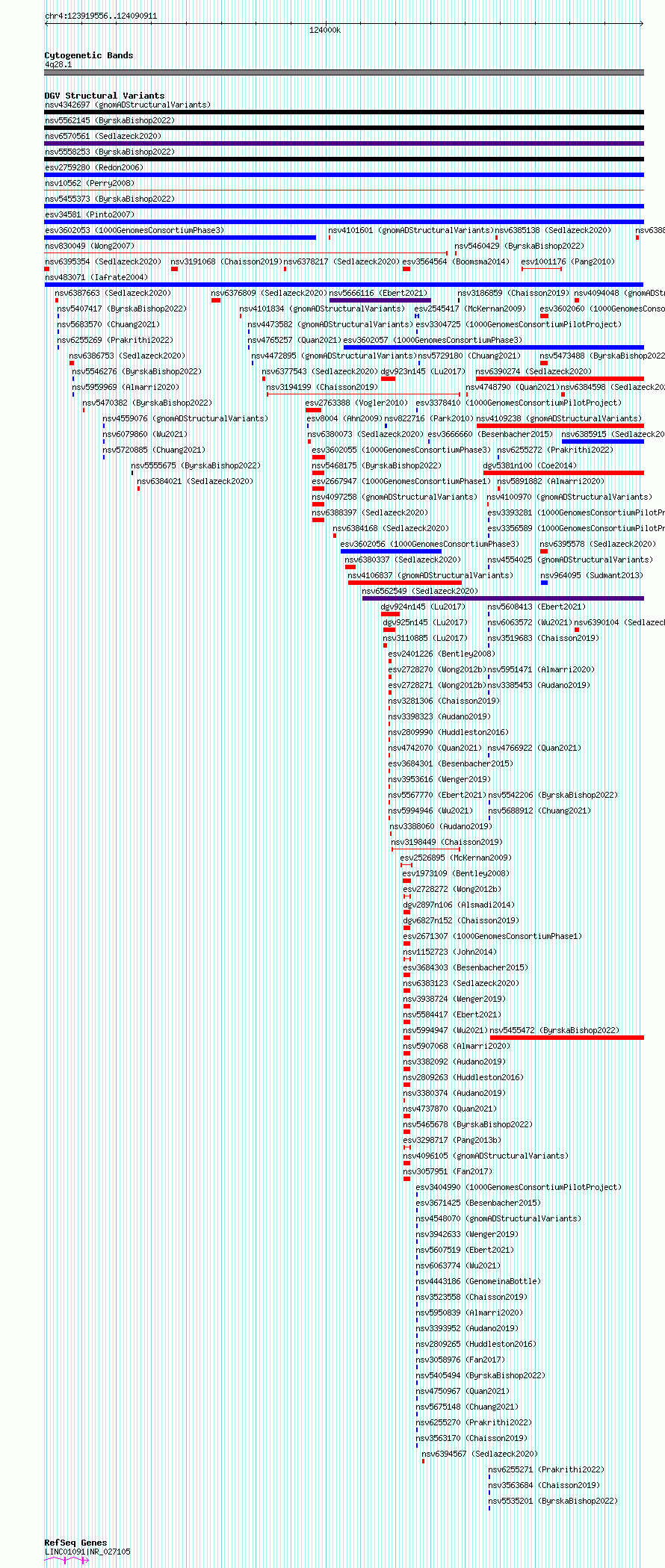Open variant nsv4766922 Quan2021
Screen dimensions: 665x1568
(x=534, y=748)
